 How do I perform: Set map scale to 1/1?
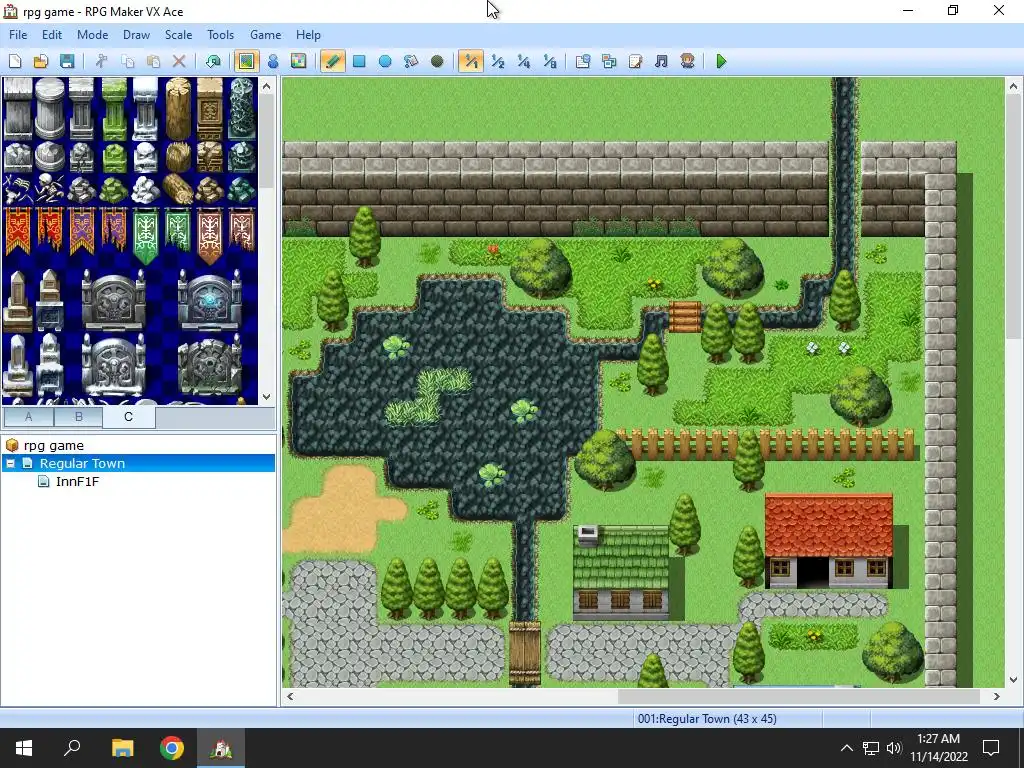[x=471, y=61]
